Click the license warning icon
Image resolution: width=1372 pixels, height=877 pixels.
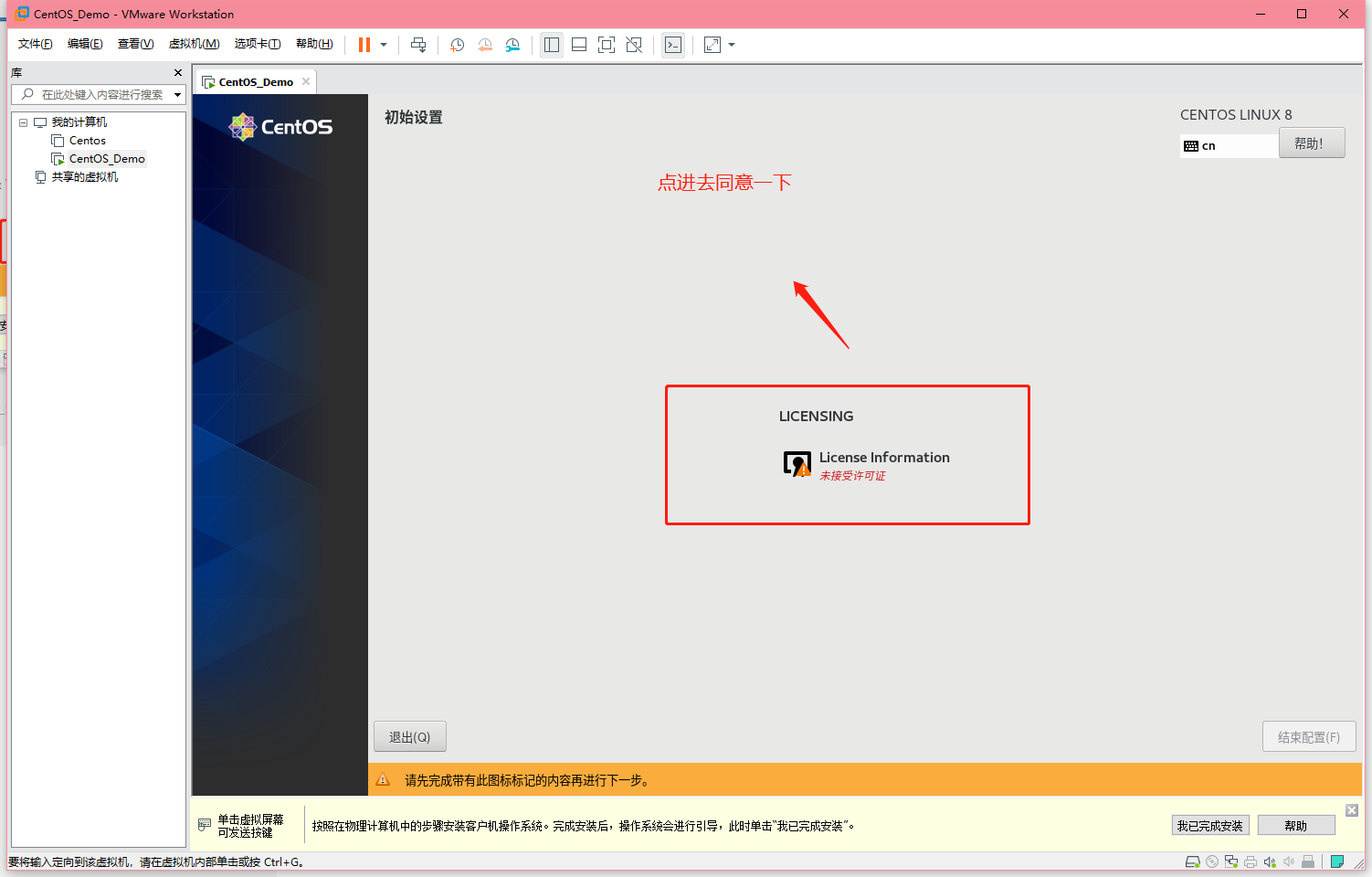click(797, 464)
